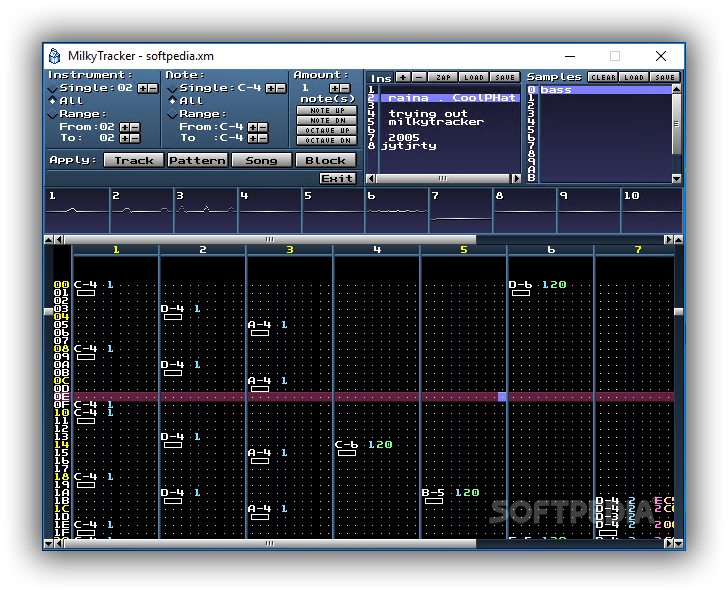Save the current instrument
The image size is (728, 593).
(x=505, y=78)
